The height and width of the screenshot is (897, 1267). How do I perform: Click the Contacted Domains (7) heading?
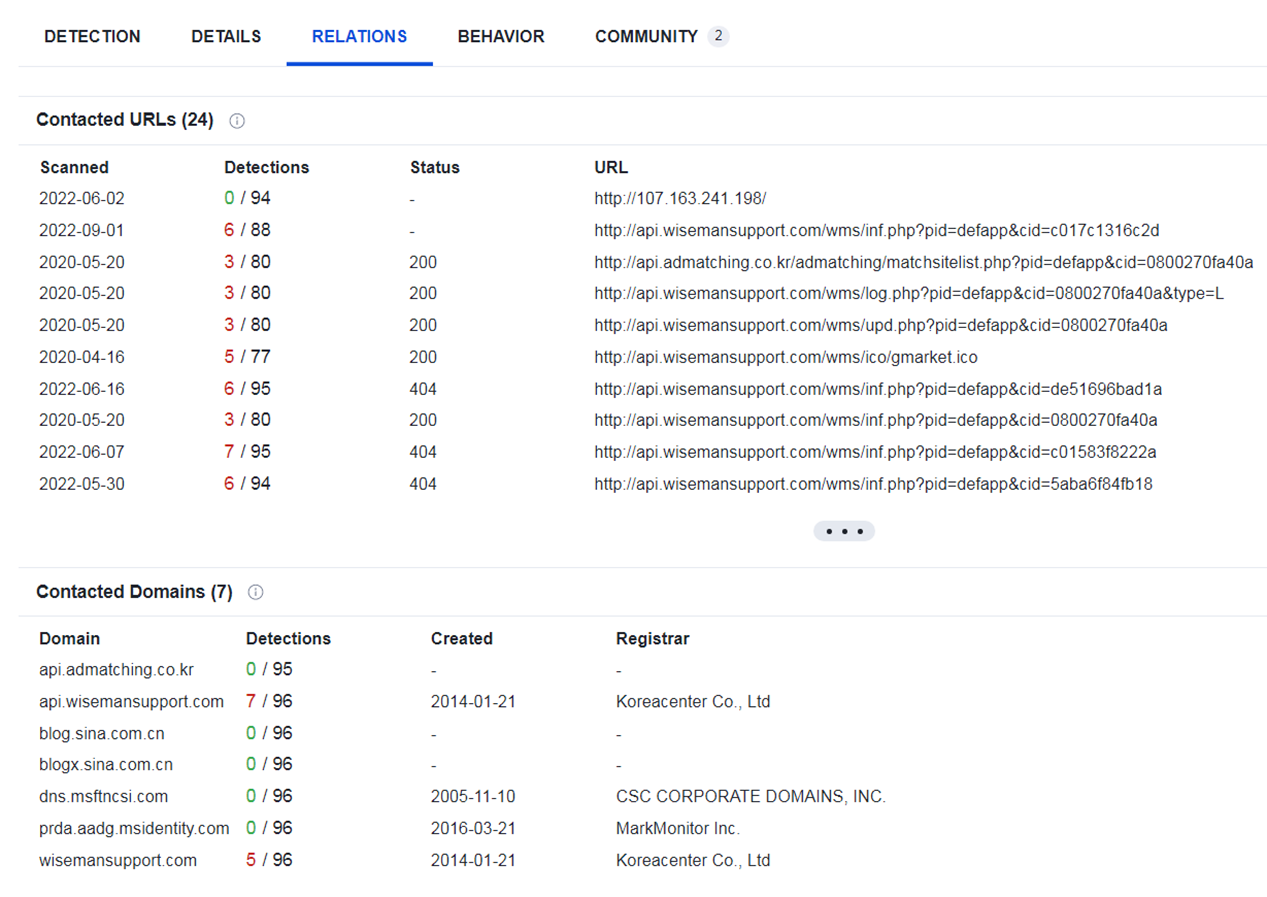[x=134, y=592]
